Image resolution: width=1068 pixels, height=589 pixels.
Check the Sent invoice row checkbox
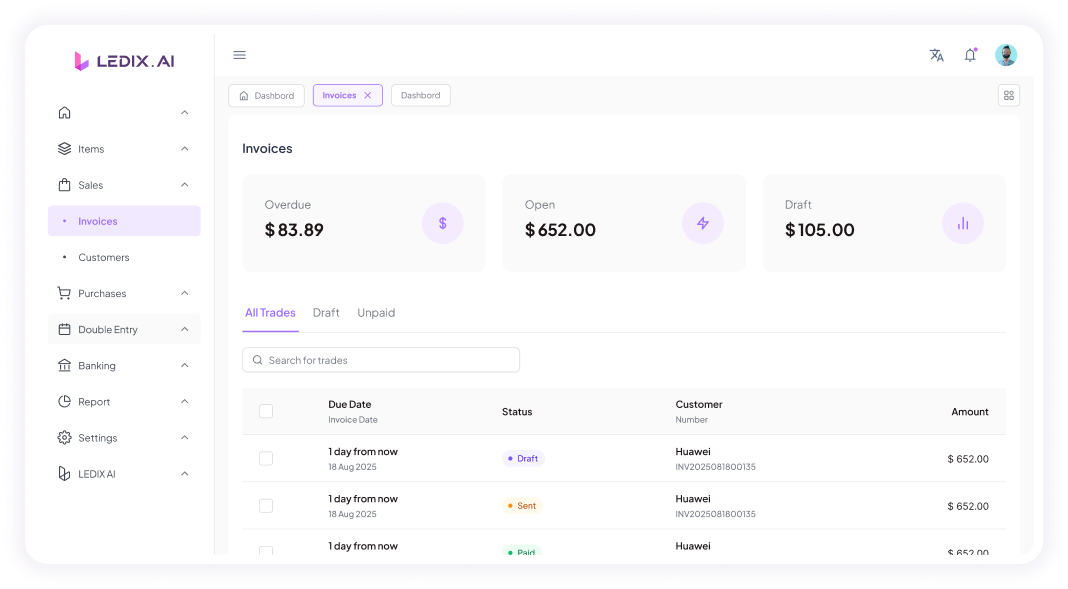click(x=266, y=506)
